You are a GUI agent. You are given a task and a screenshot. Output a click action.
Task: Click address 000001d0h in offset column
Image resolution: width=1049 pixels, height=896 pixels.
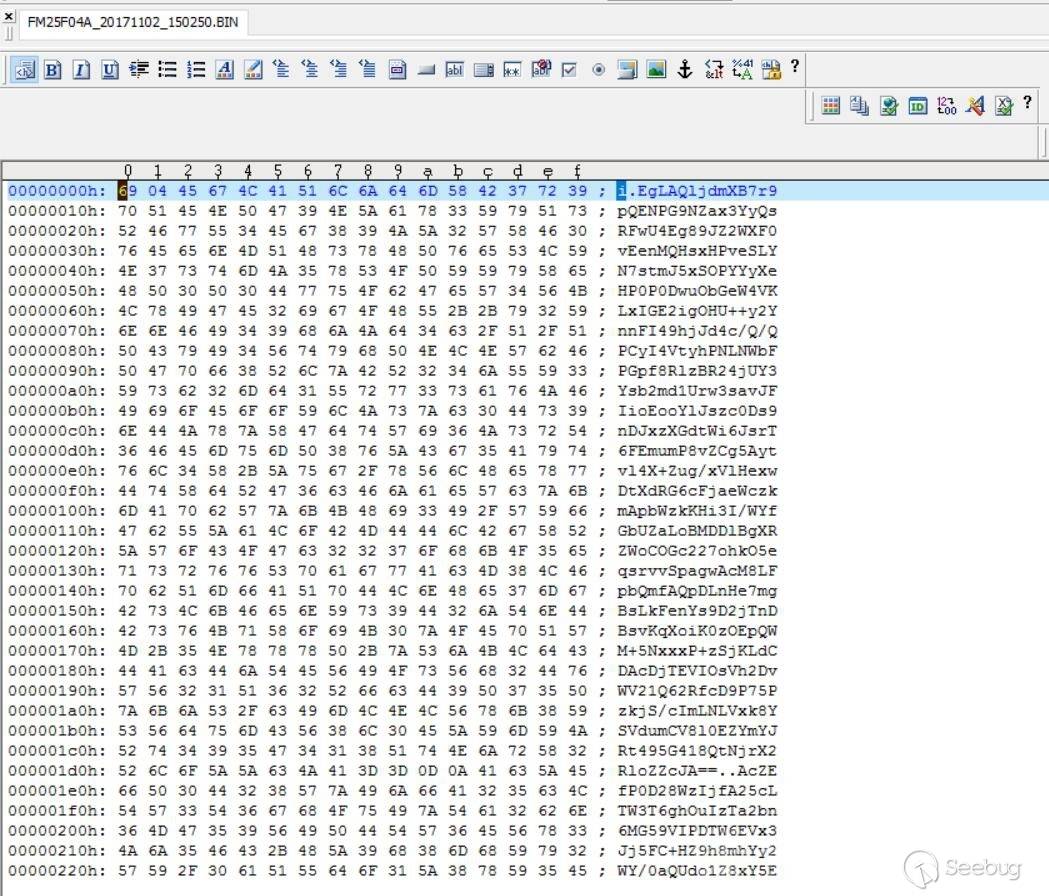pos(57,771)
